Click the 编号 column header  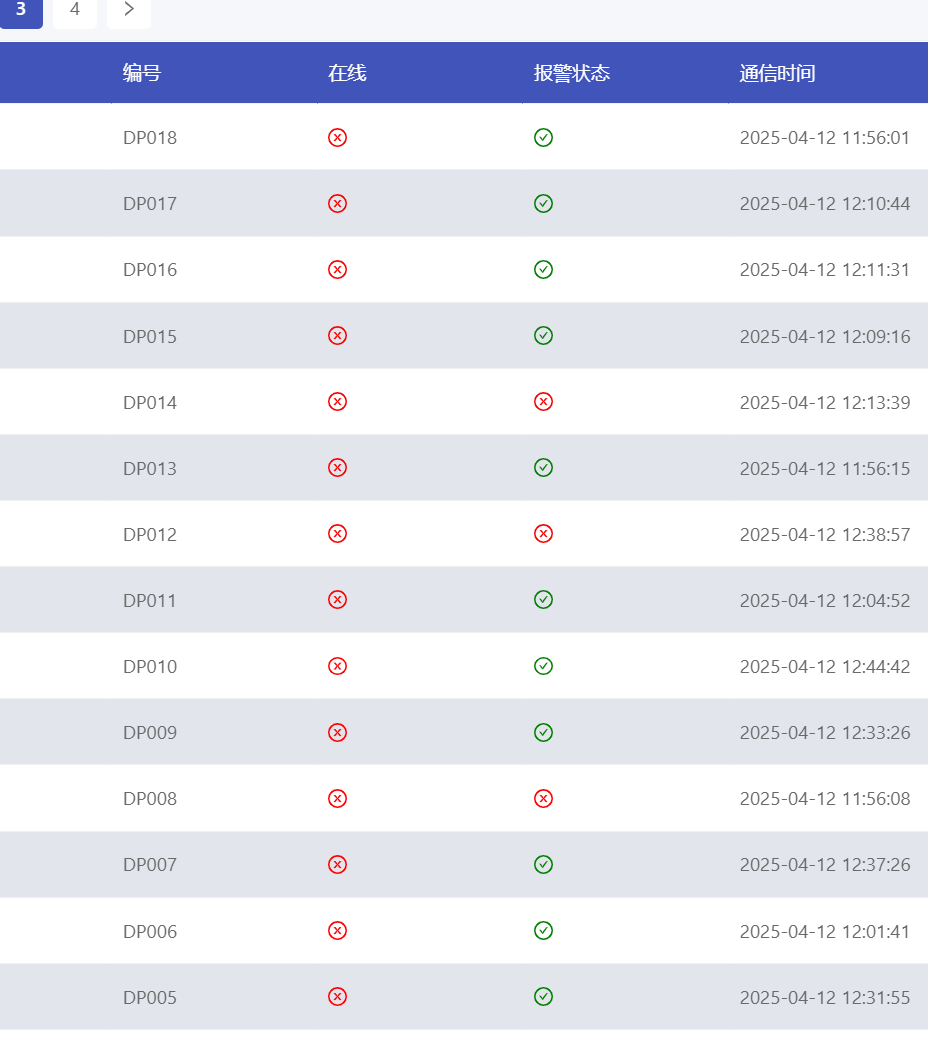[x=142, y=72]
